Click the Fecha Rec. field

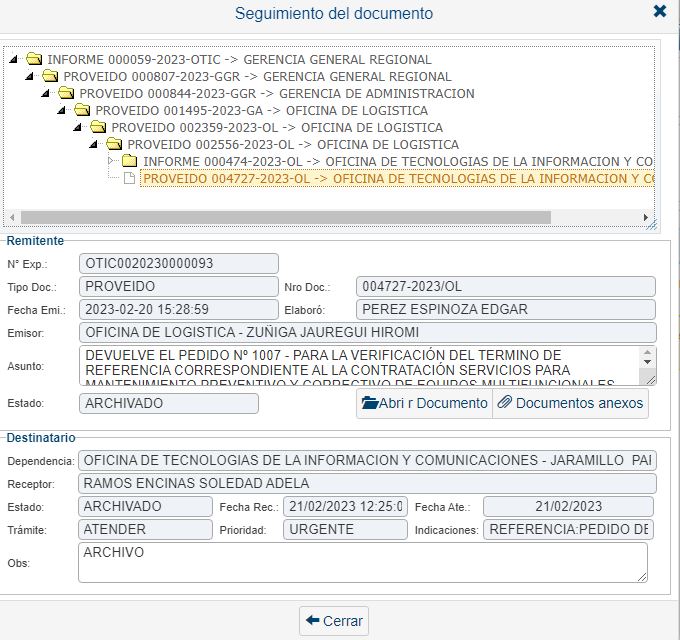coord(345,506)
